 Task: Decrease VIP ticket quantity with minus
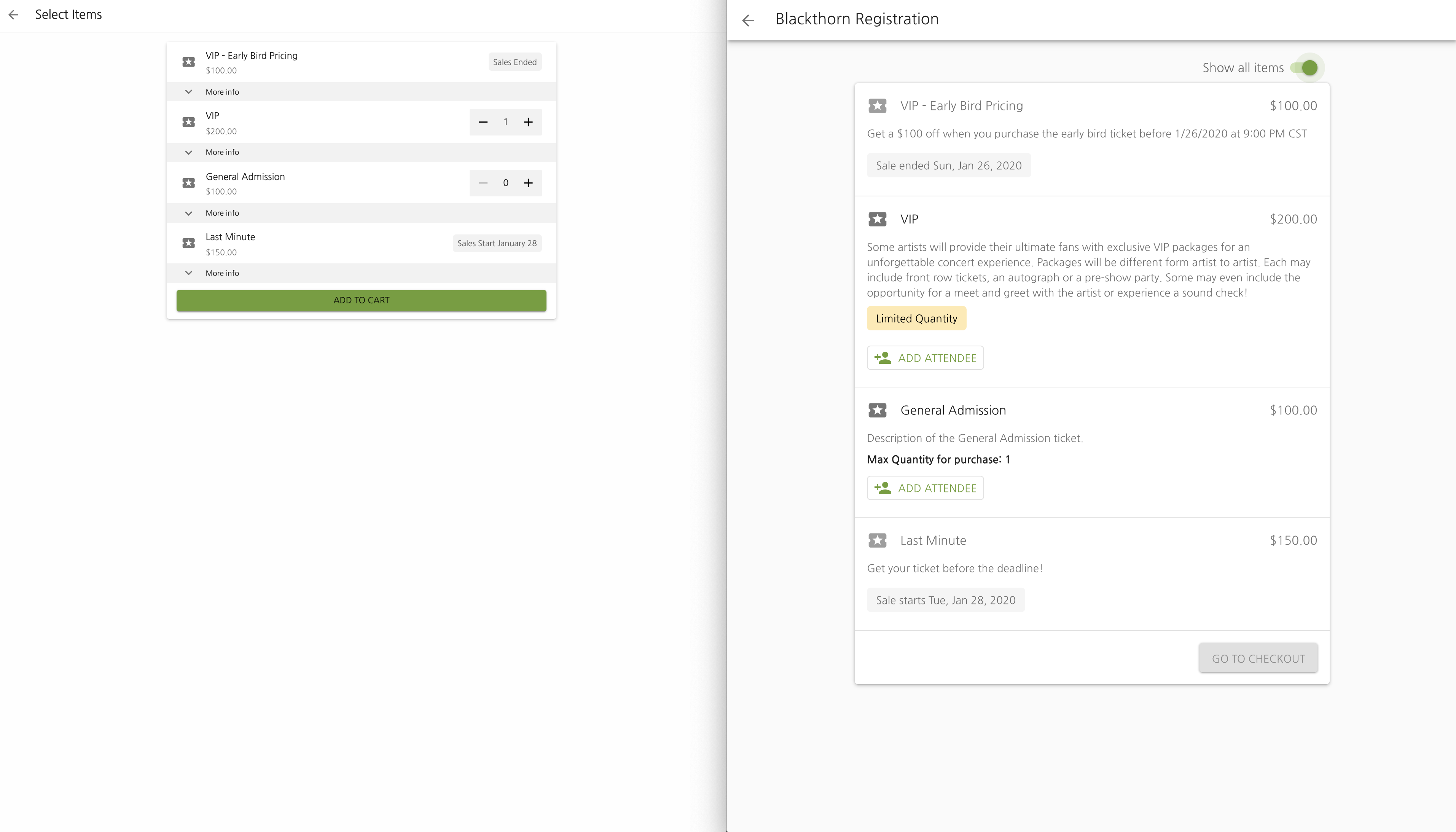click(483, 122)
